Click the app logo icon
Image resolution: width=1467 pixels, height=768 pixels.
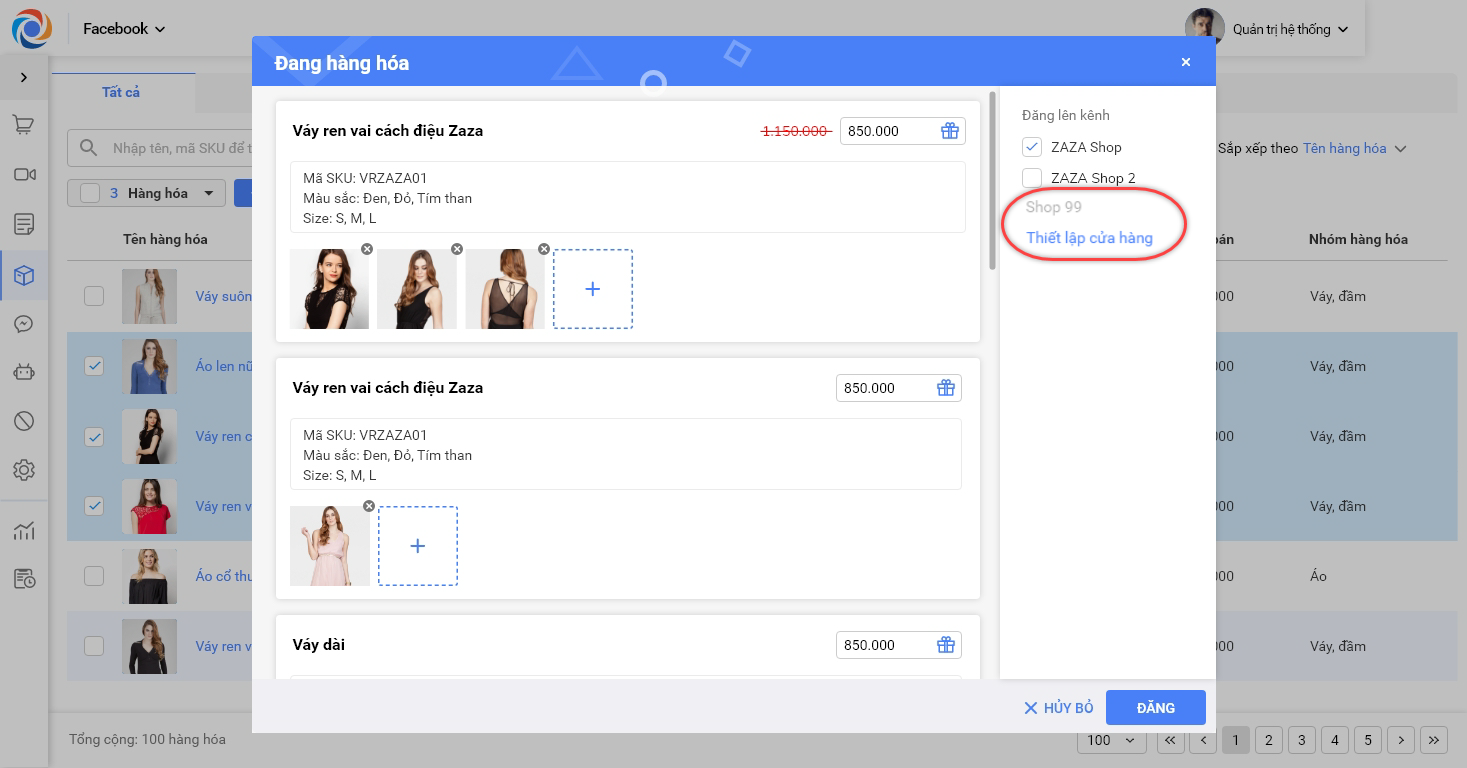pos(31,29)
